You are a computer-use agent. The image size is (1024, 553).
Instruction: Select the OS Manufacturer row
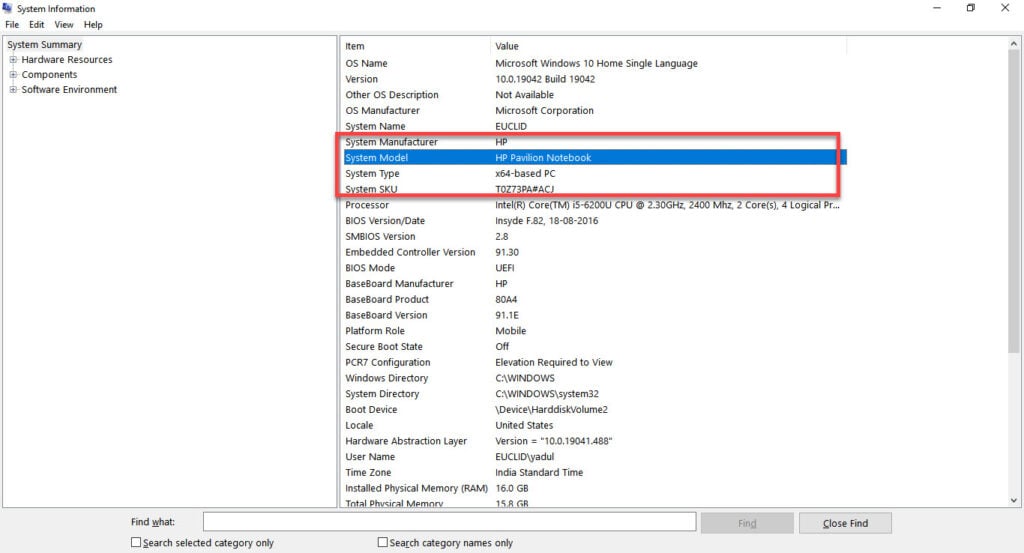click(x=595, y=110)
